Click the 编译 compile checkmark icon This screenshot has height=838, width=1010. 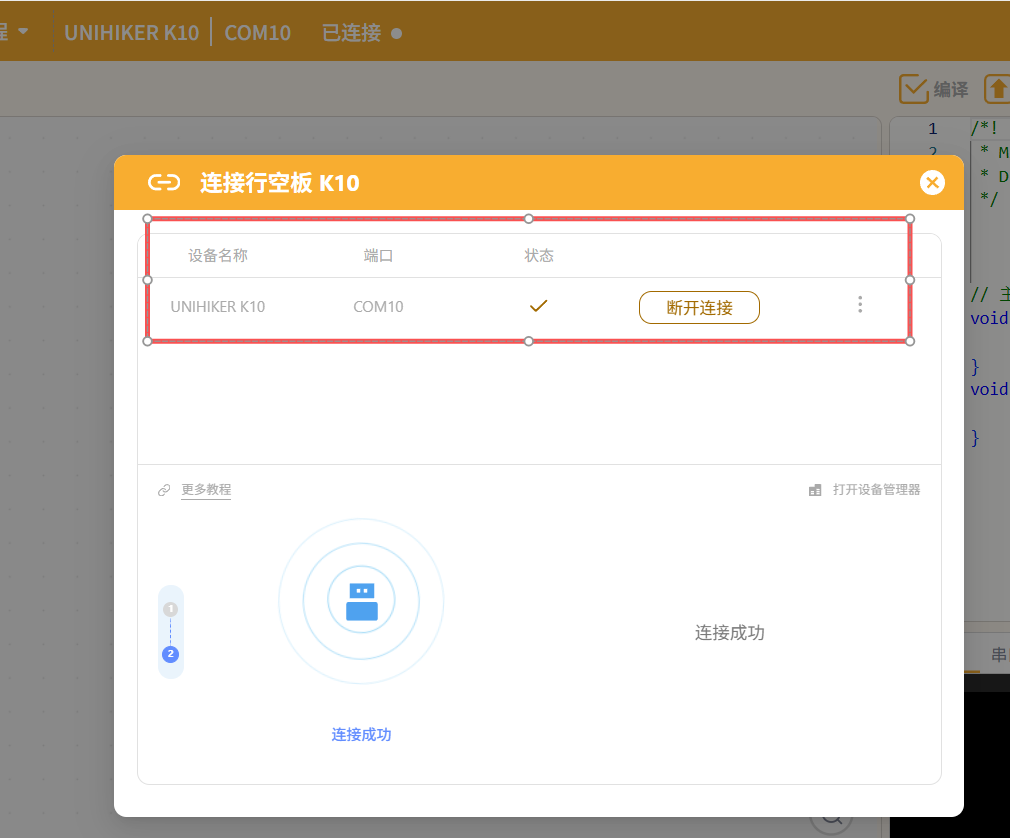point(914,89)
